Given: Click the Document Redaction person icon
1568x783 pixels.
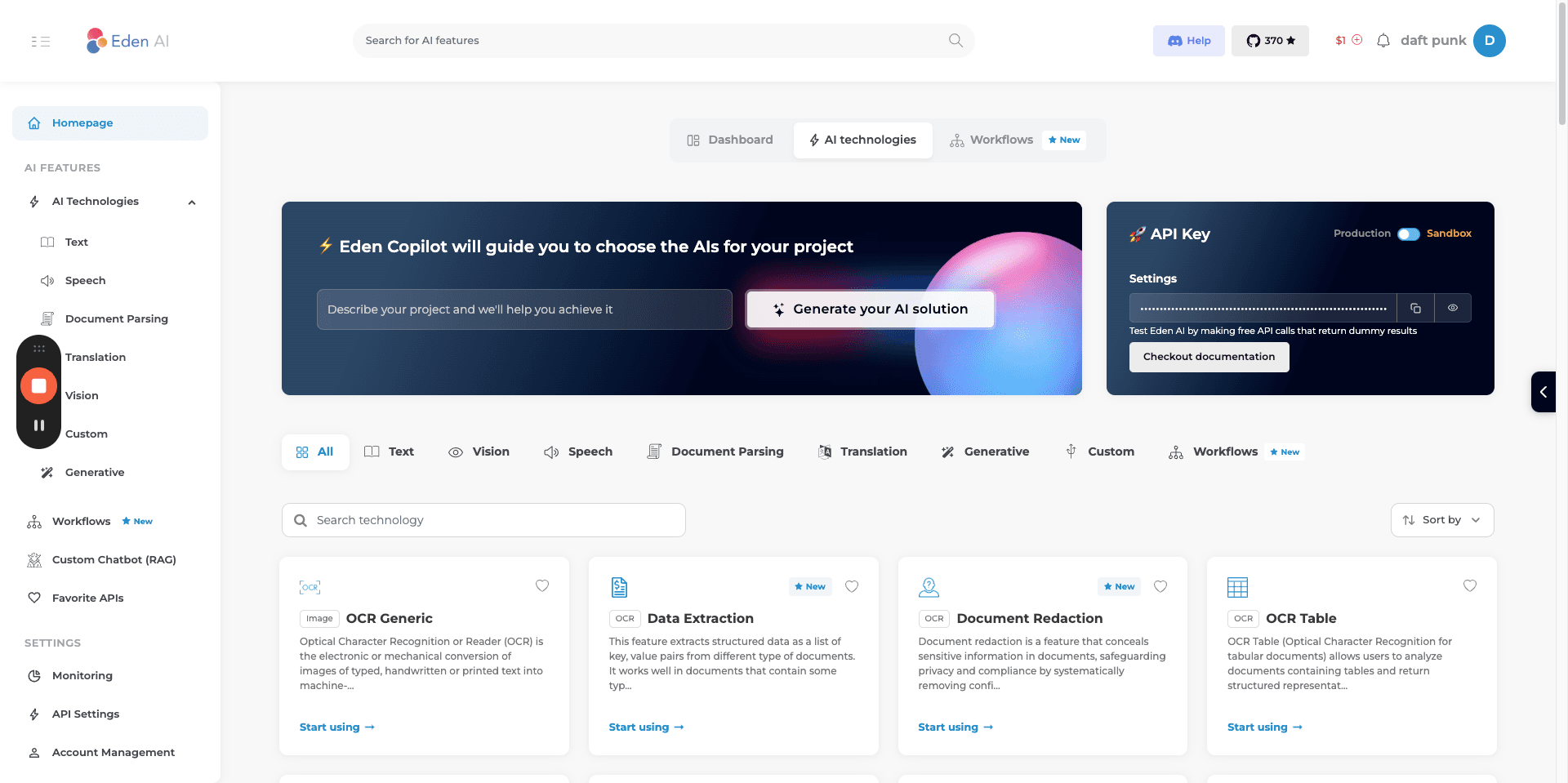Looking at the screenshot, I should [x=929, y=587].
